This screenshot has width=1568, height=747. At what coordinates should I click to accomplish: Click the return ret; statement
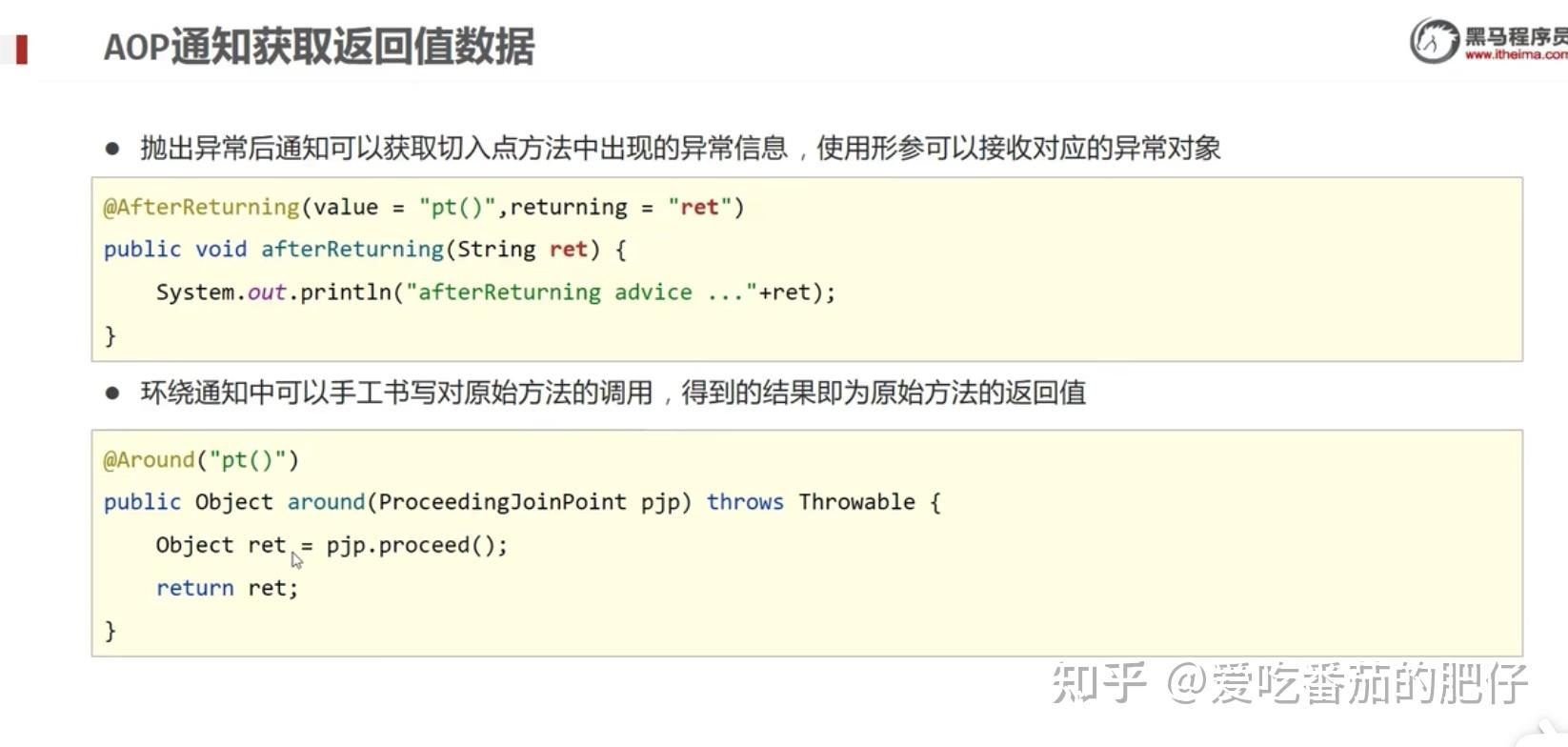coord(227,588)
